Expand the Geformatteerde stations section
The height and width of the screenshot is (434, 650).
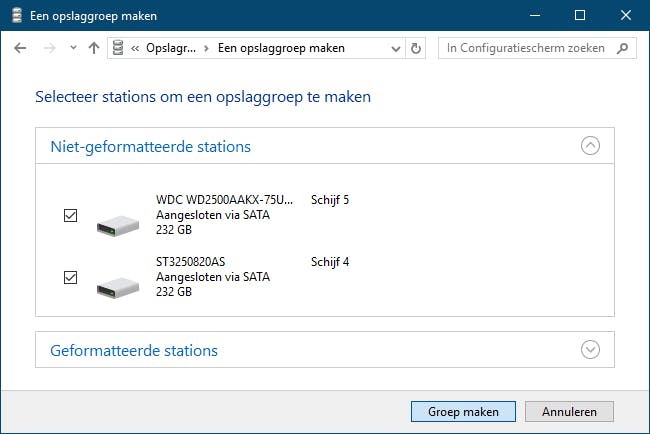[590, 350]
